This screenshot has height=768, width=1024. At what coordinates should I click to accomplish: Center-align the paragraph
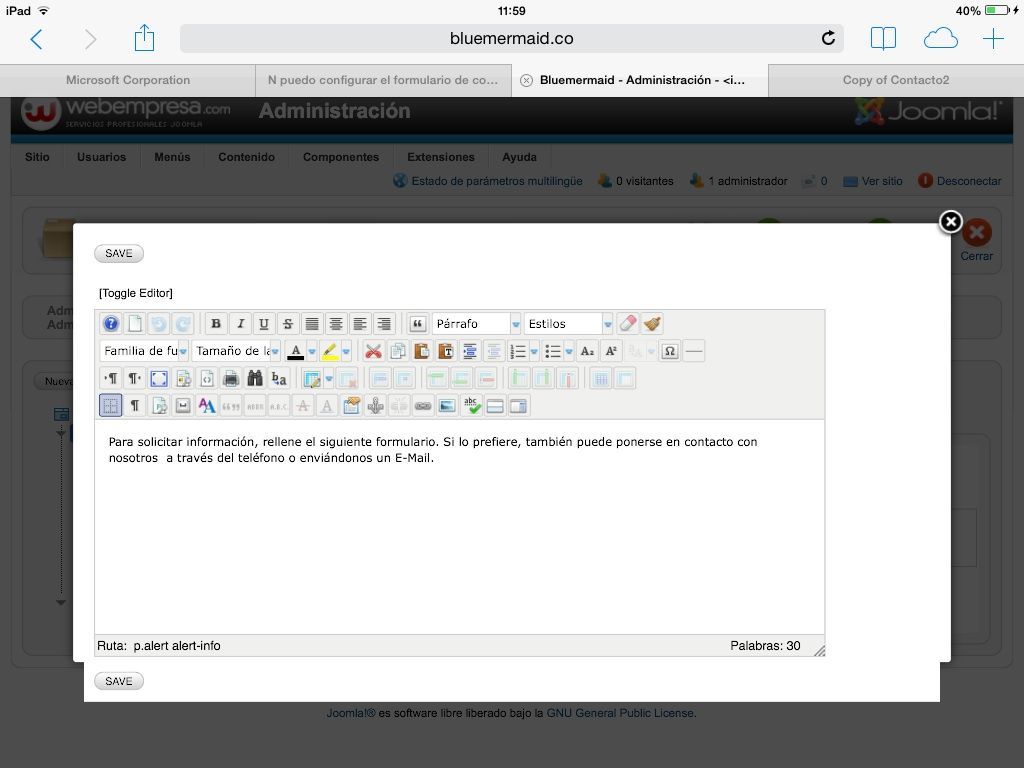click(x=336, y=323)
